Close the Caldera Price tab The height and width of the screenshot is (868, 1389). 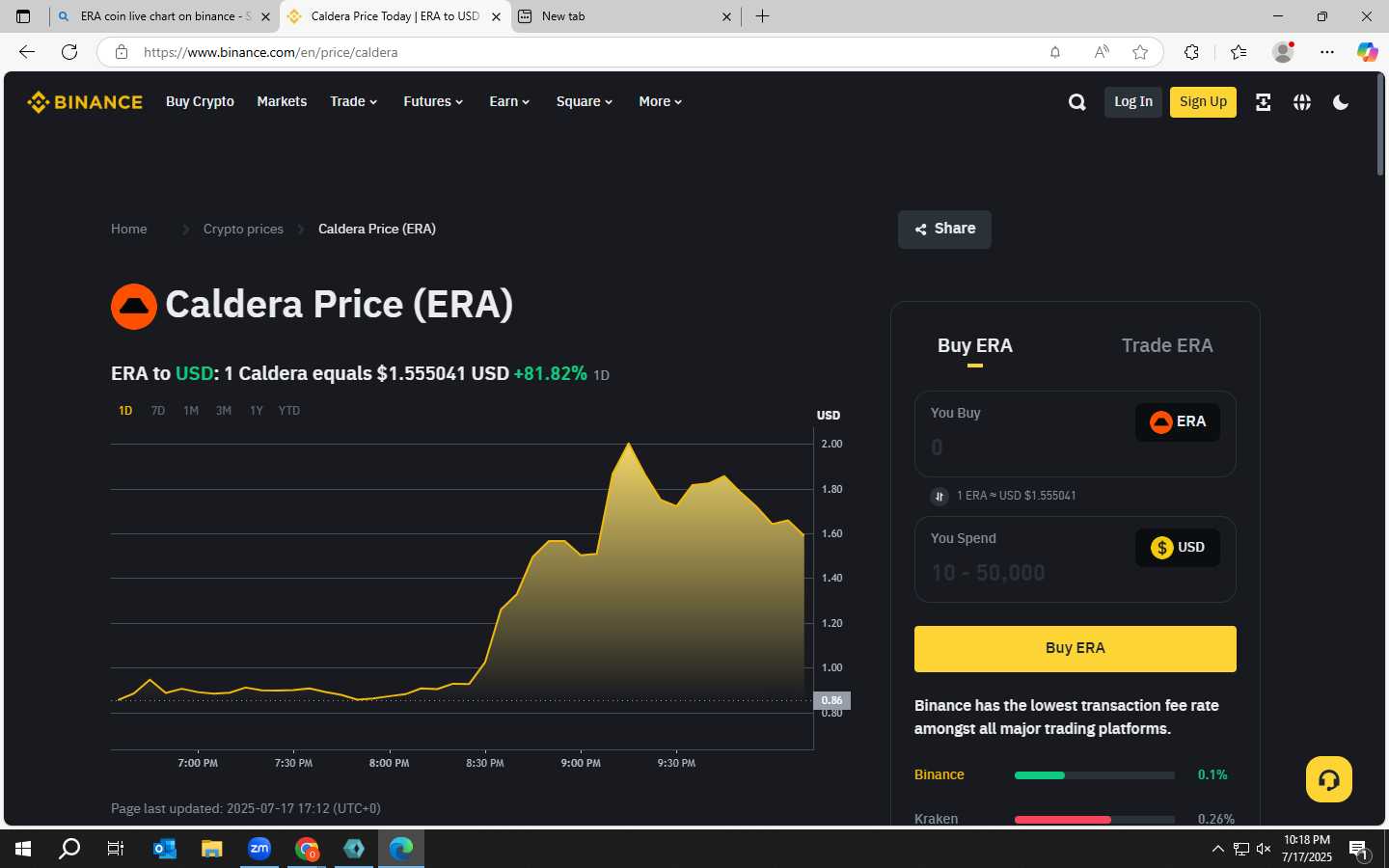(x=496, y=16)
